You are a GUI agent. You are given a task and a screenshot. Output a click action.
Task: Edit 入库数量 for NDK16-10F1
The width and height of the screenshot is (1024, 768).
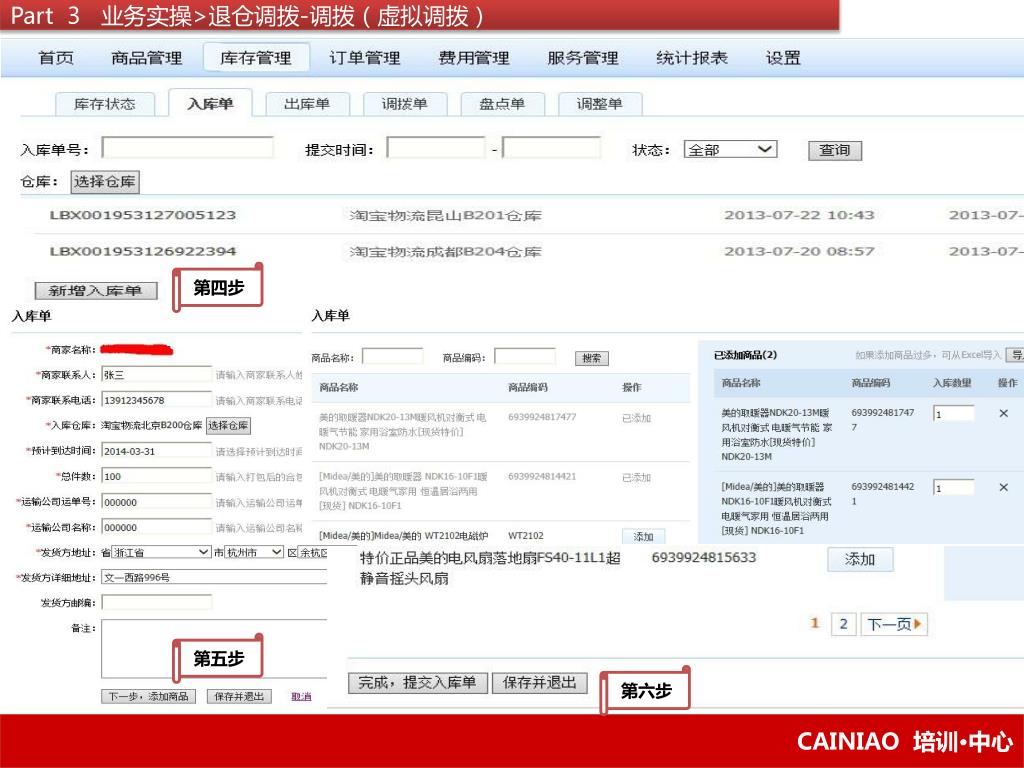click(x=953, y=488)
